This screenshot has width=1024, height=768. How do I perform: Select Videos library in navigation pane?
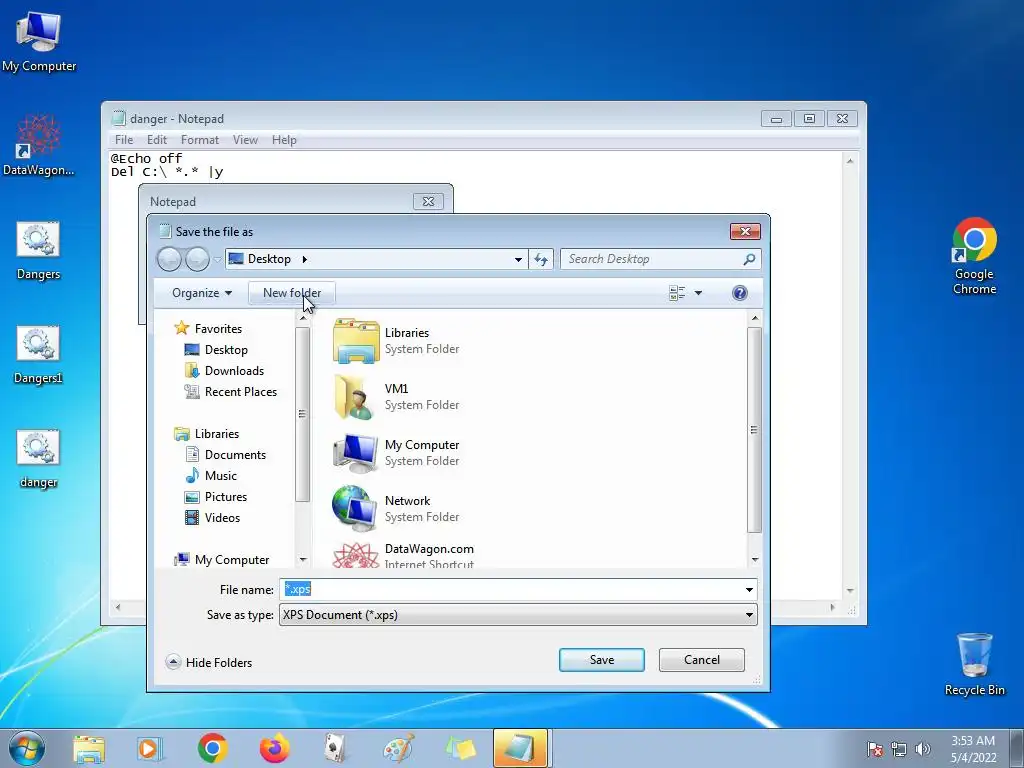pos(213,518)
